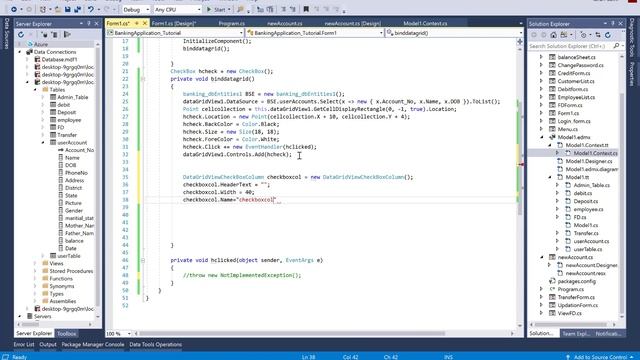Collapse the userAccount table node
The width and height of the screenshot is (640, 360).
pos(43,142)
